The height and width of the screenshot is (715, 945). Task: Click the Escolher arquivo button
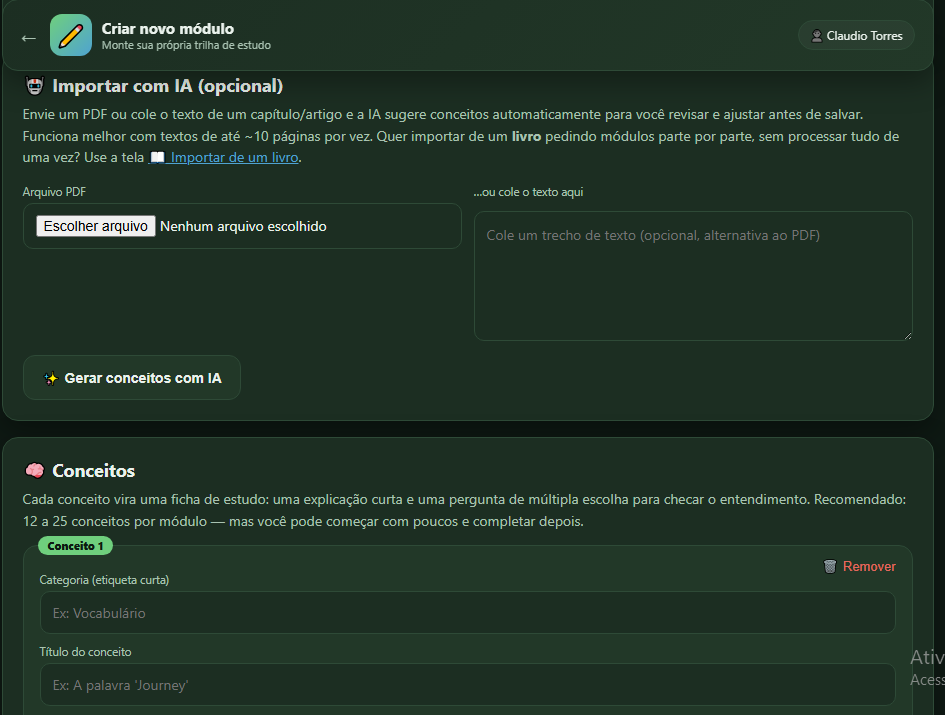[x=96, y=226]
